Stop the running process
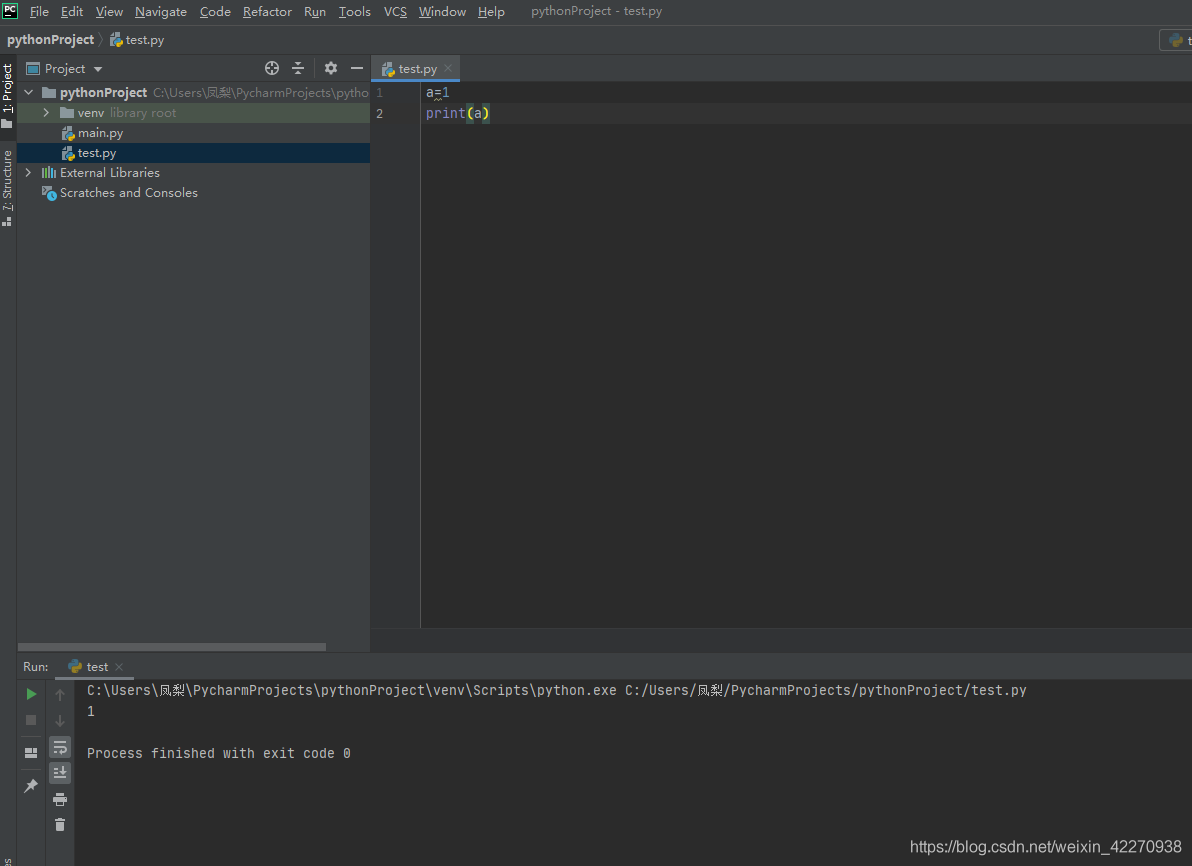 click(31, 721)
